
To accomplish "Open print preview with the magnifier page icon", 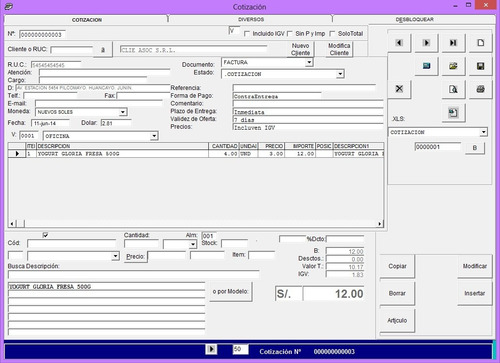I will point(453,89).
